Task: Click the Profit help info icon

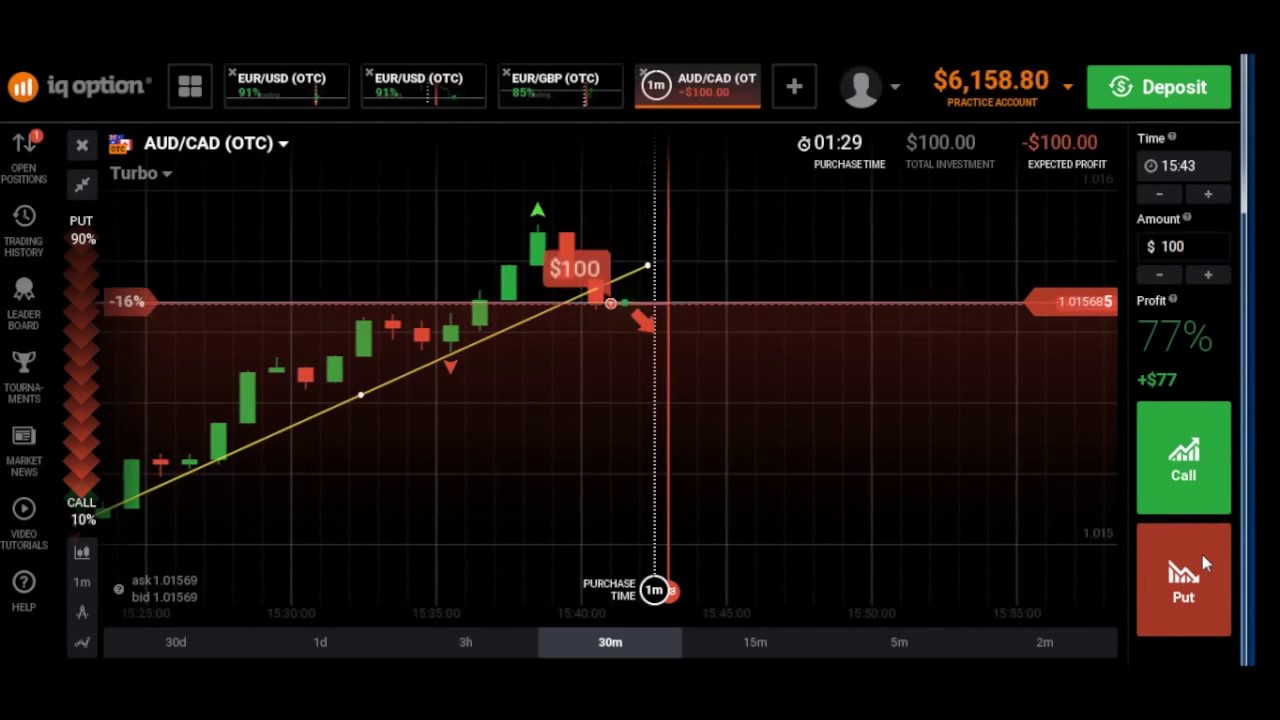Action: click(1173, 299)
